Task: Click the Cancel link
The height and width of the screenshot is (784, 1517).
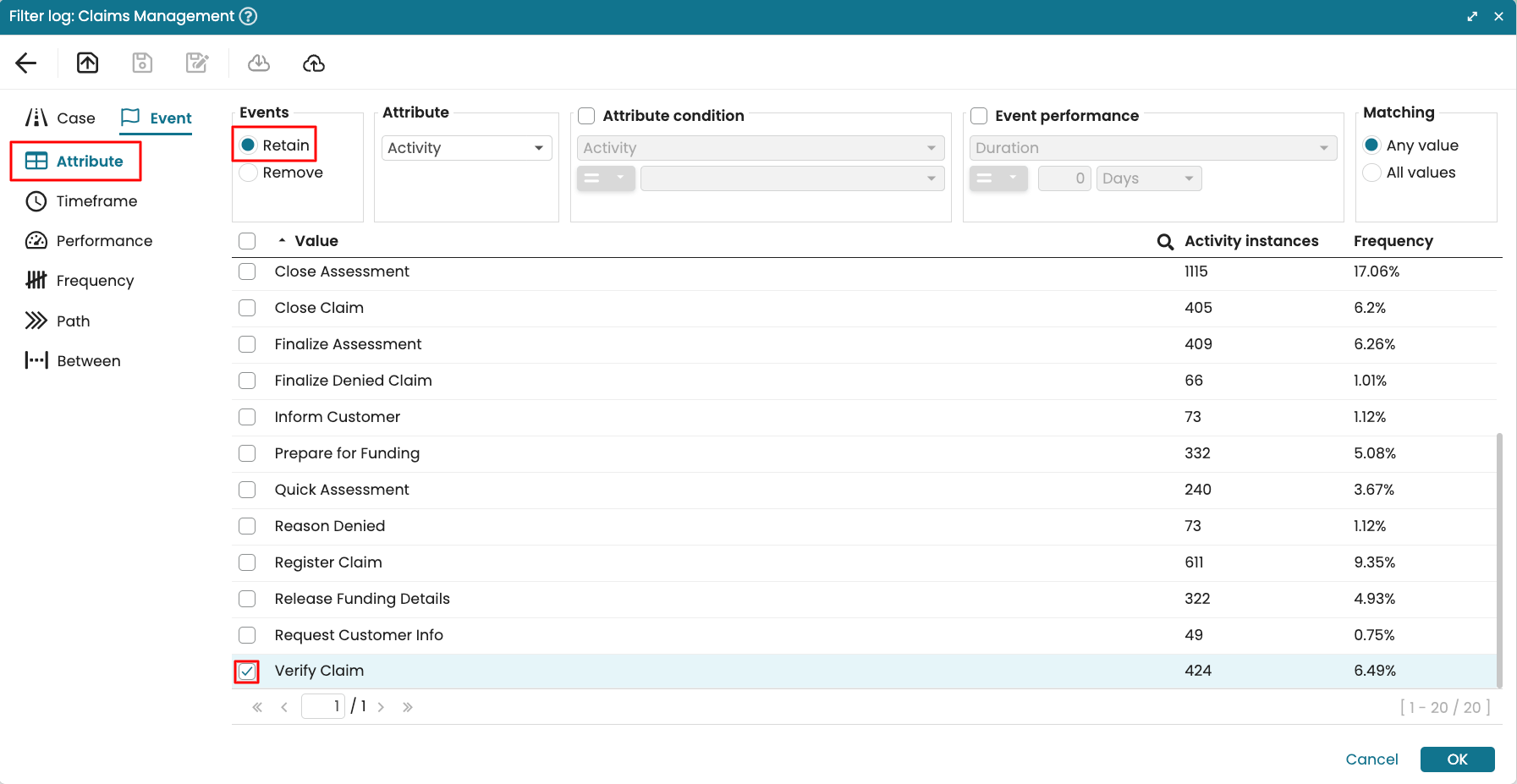Action: 1371,759
